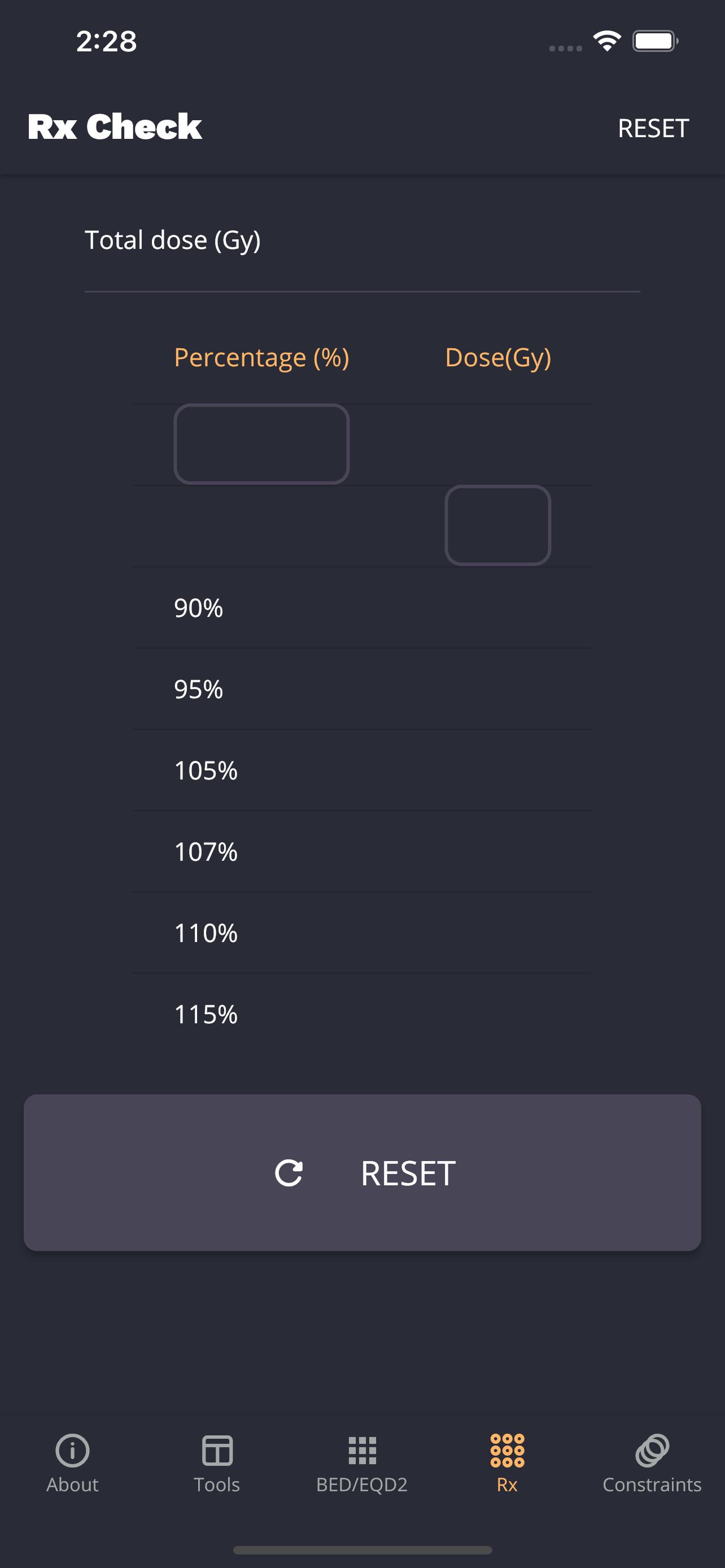Select the BED/EQD2 grid icon

tap(362, 1451)
